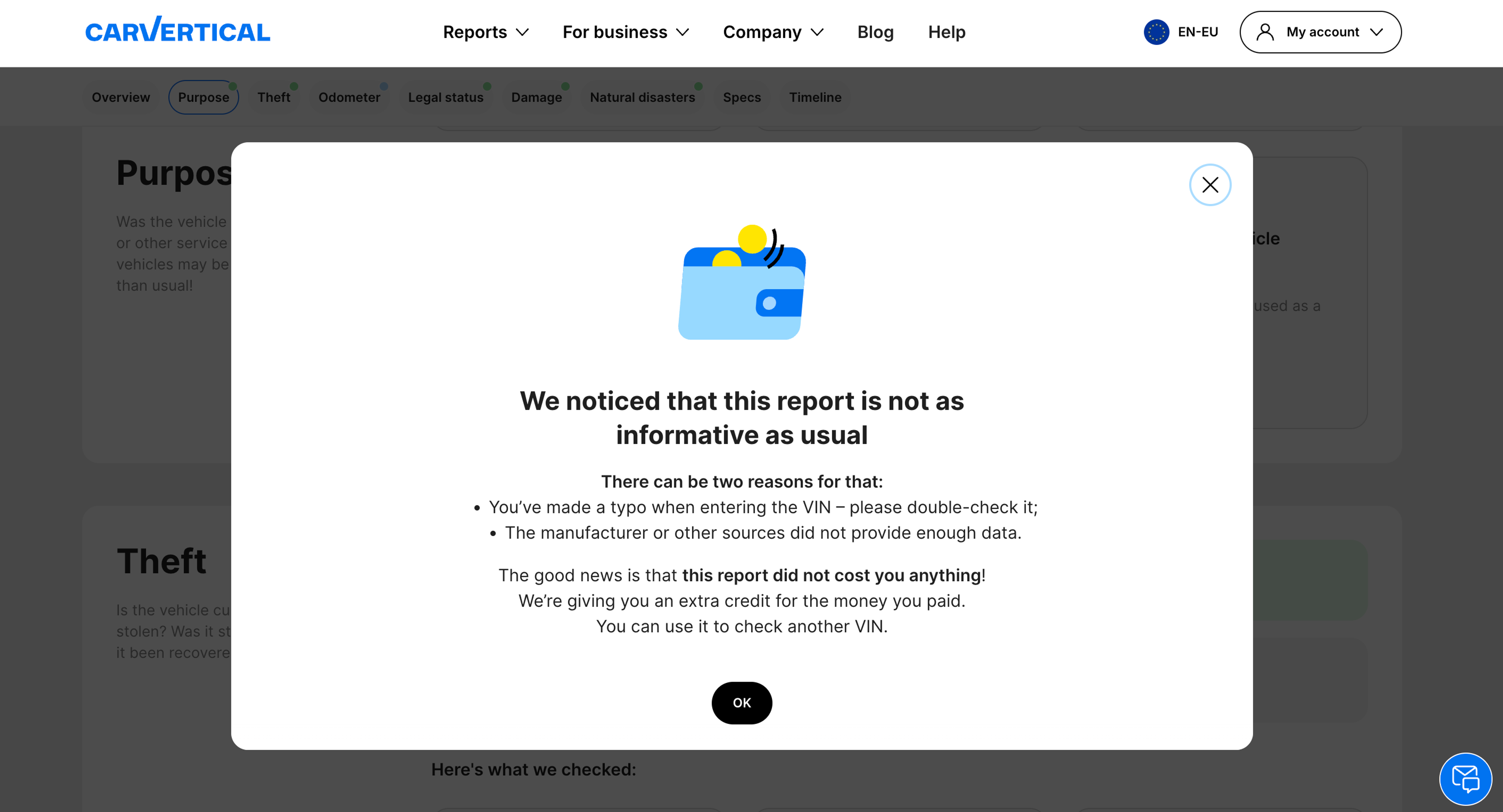1503x812 pixels.
Task: Select the Damage section tab
Action: [536, 97]
